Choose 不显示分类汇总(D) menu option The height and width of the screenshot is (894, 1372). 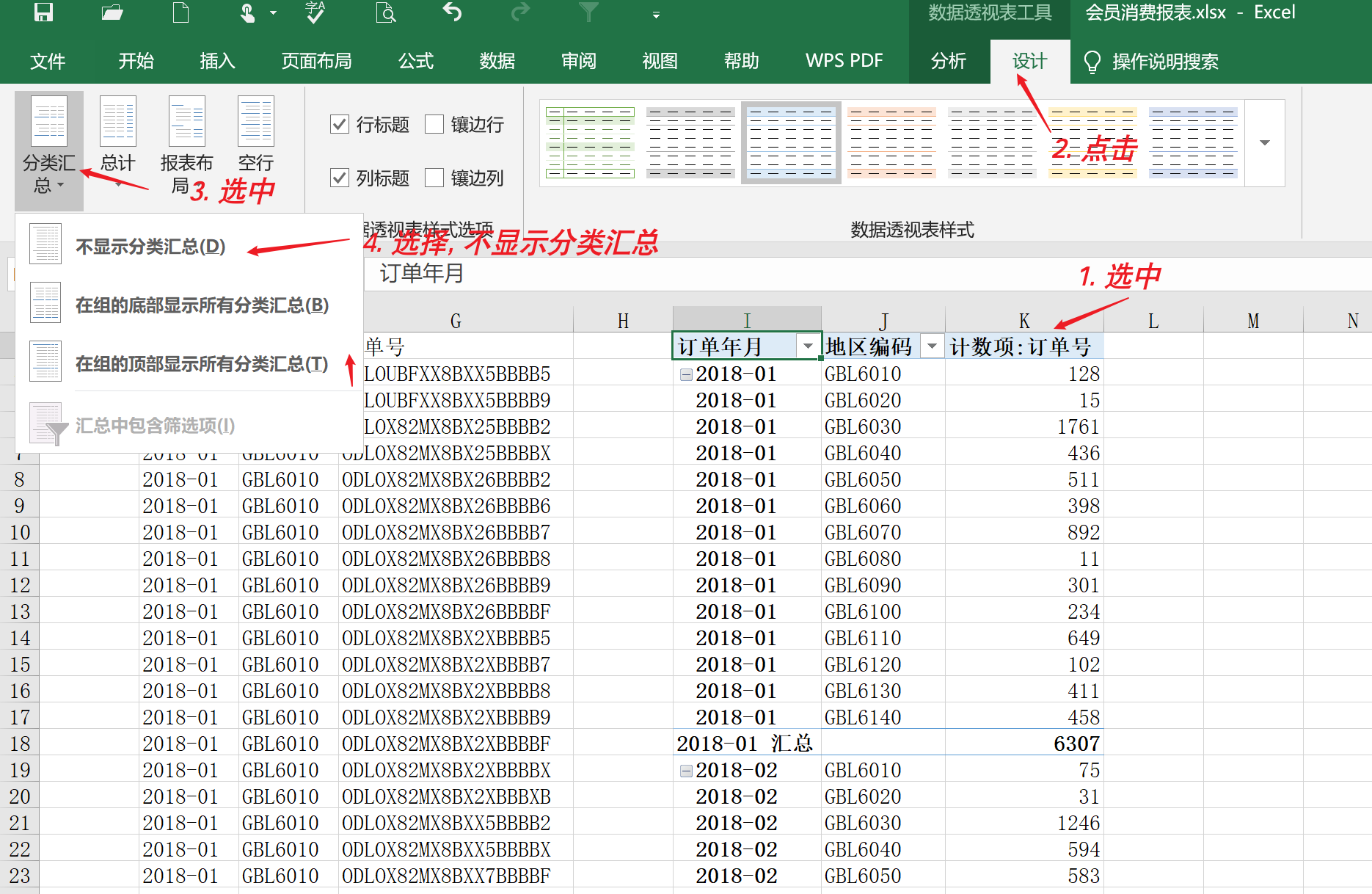click(189, 246)
